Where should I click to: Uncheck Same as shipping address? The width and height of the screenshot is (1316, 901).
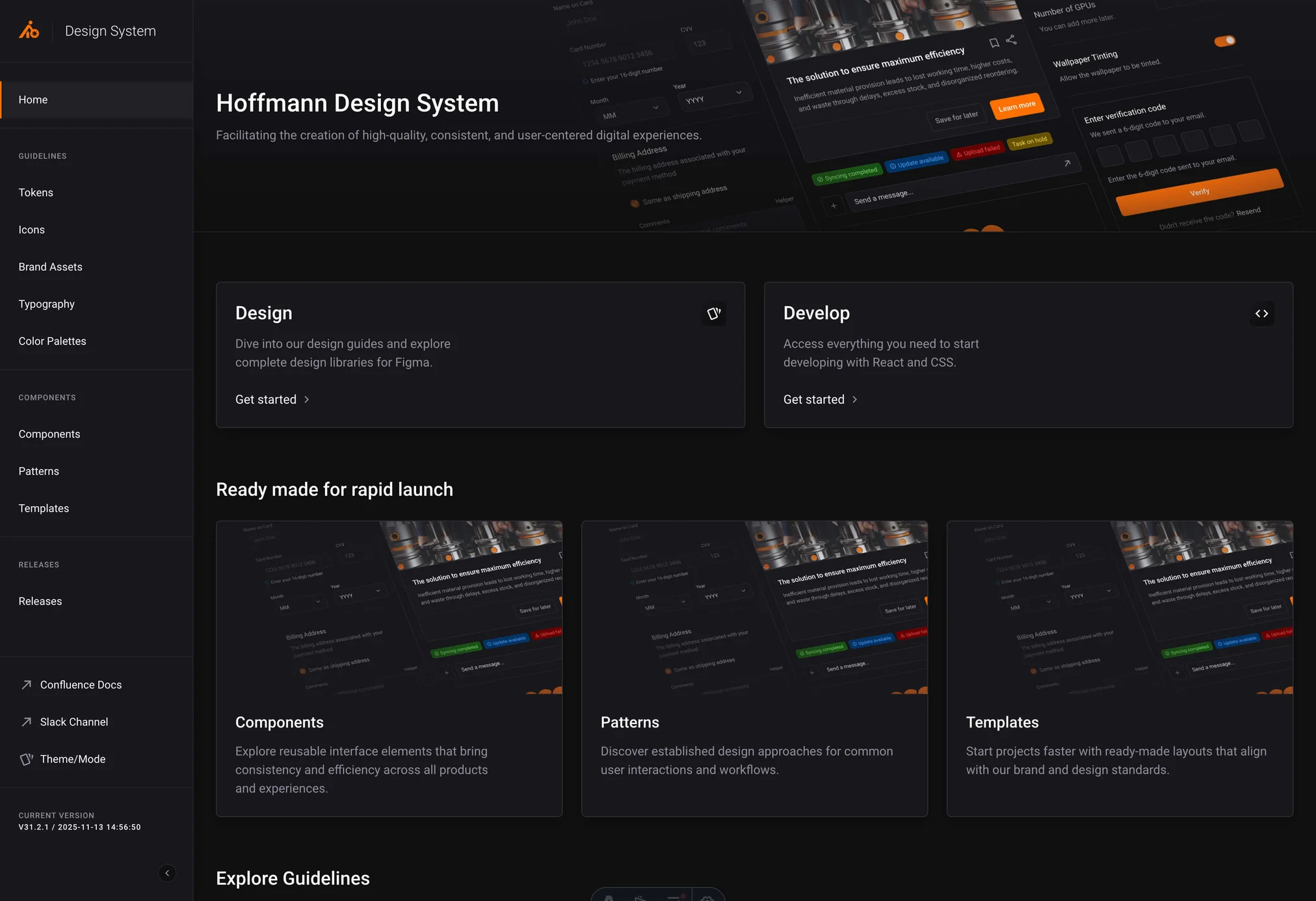[635, 203]
